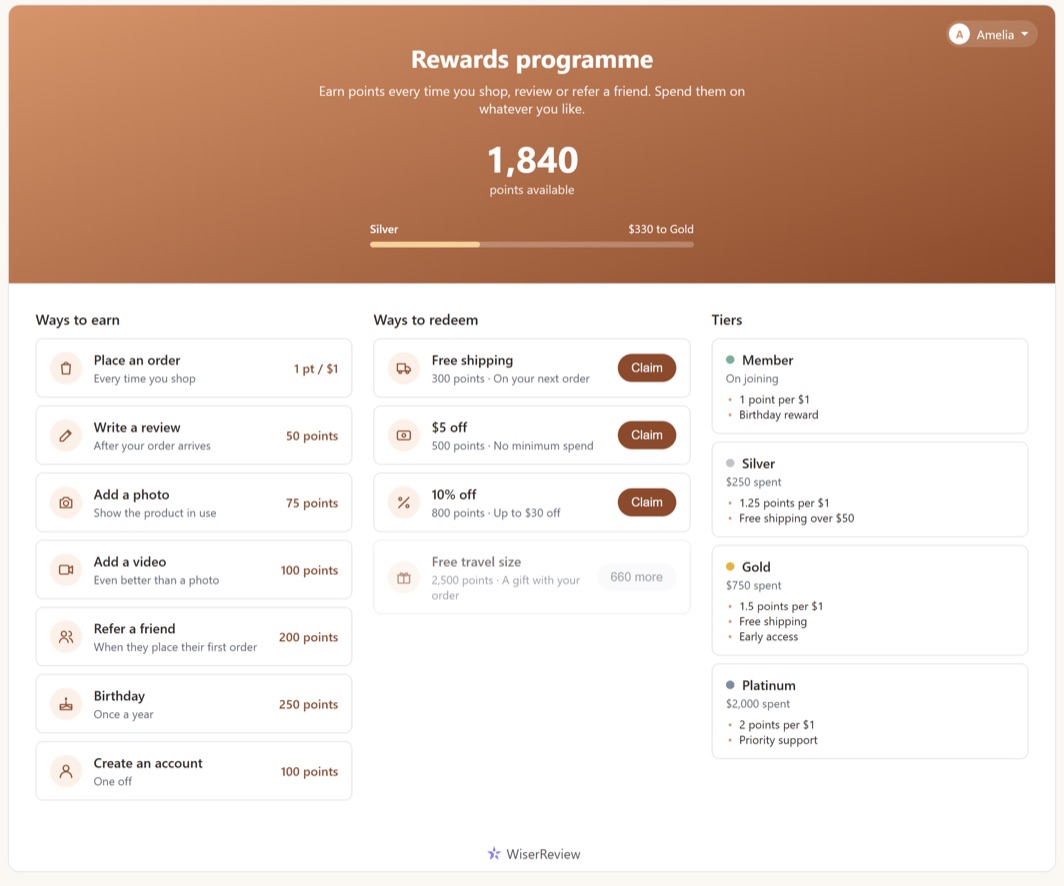1064x886 pixels.
Task: Click the "100 points" value for Add a video
Action: (x=309, y=571)
